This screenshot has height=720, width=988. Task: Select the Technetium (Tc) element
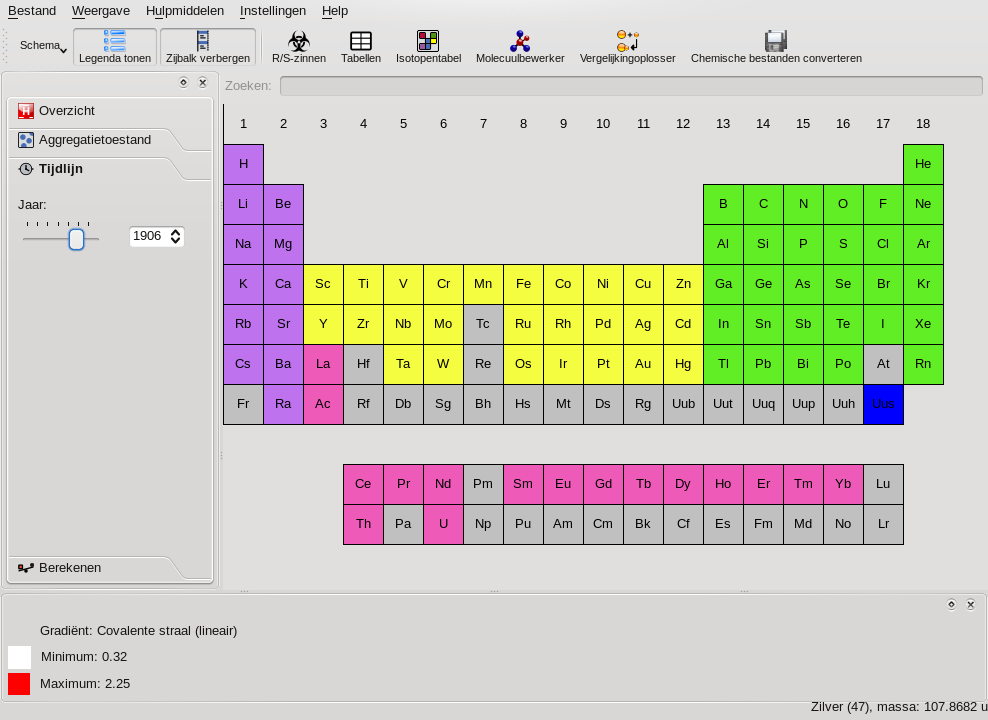point(483,324)
